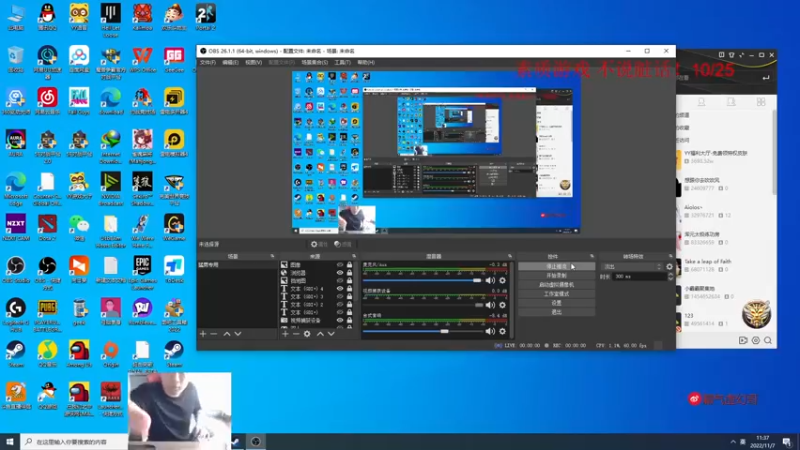
Task: Open the 淡出 scene transition dropdown
Action: pos(632,266)
